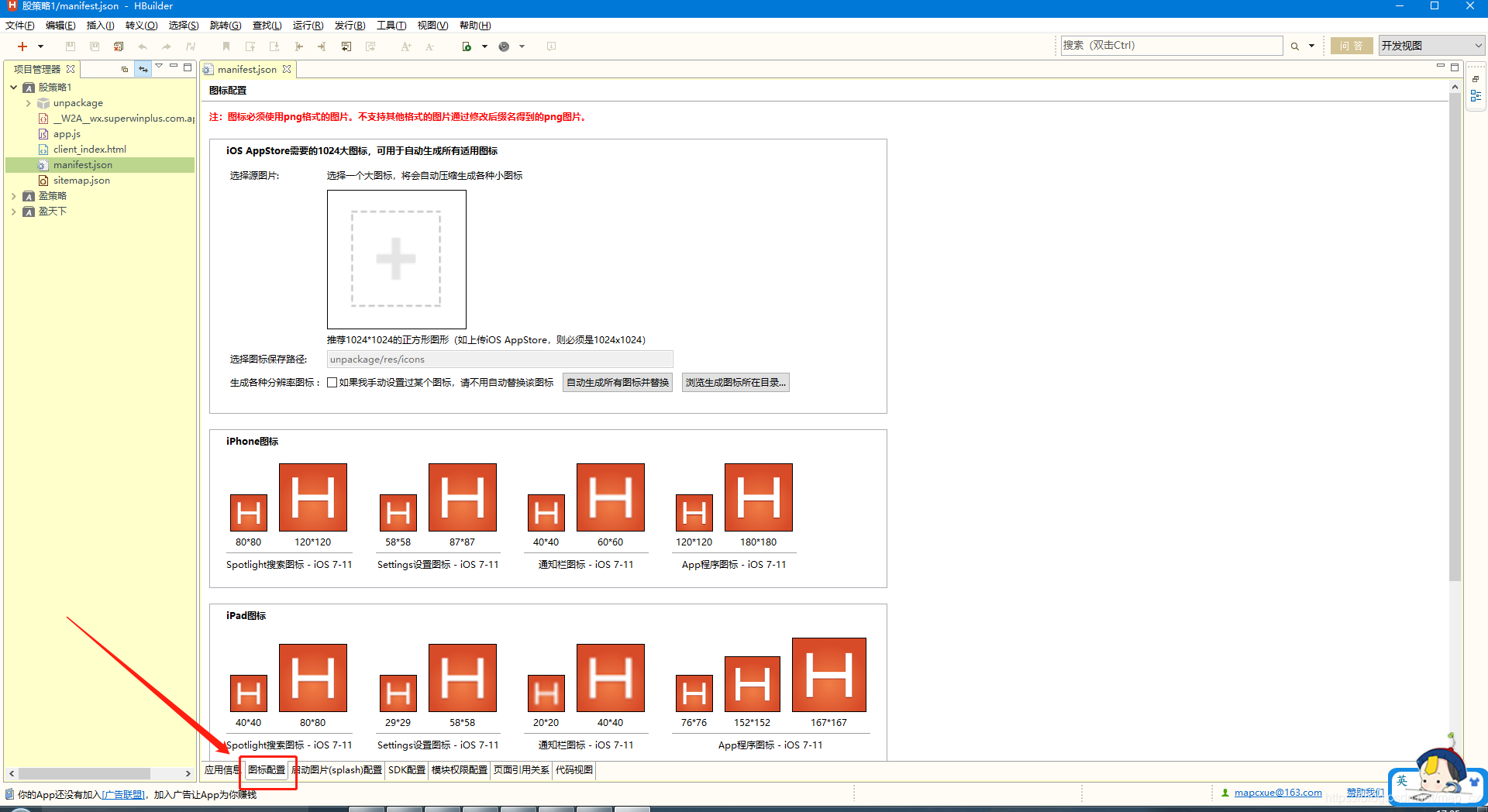Open 工具(T) menu
The image size is (1488, 812).
[391, 26]
